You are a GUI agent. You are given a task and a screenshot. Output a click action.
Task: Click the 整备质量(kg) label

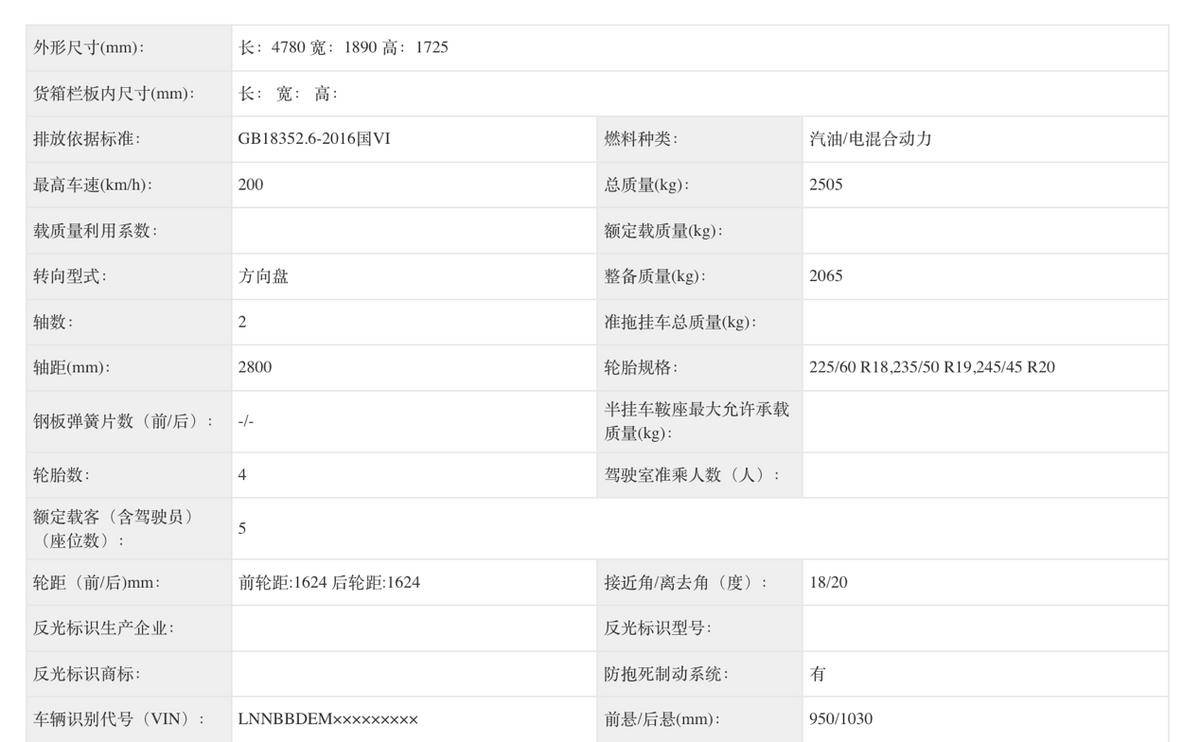[x=655, y=276]
